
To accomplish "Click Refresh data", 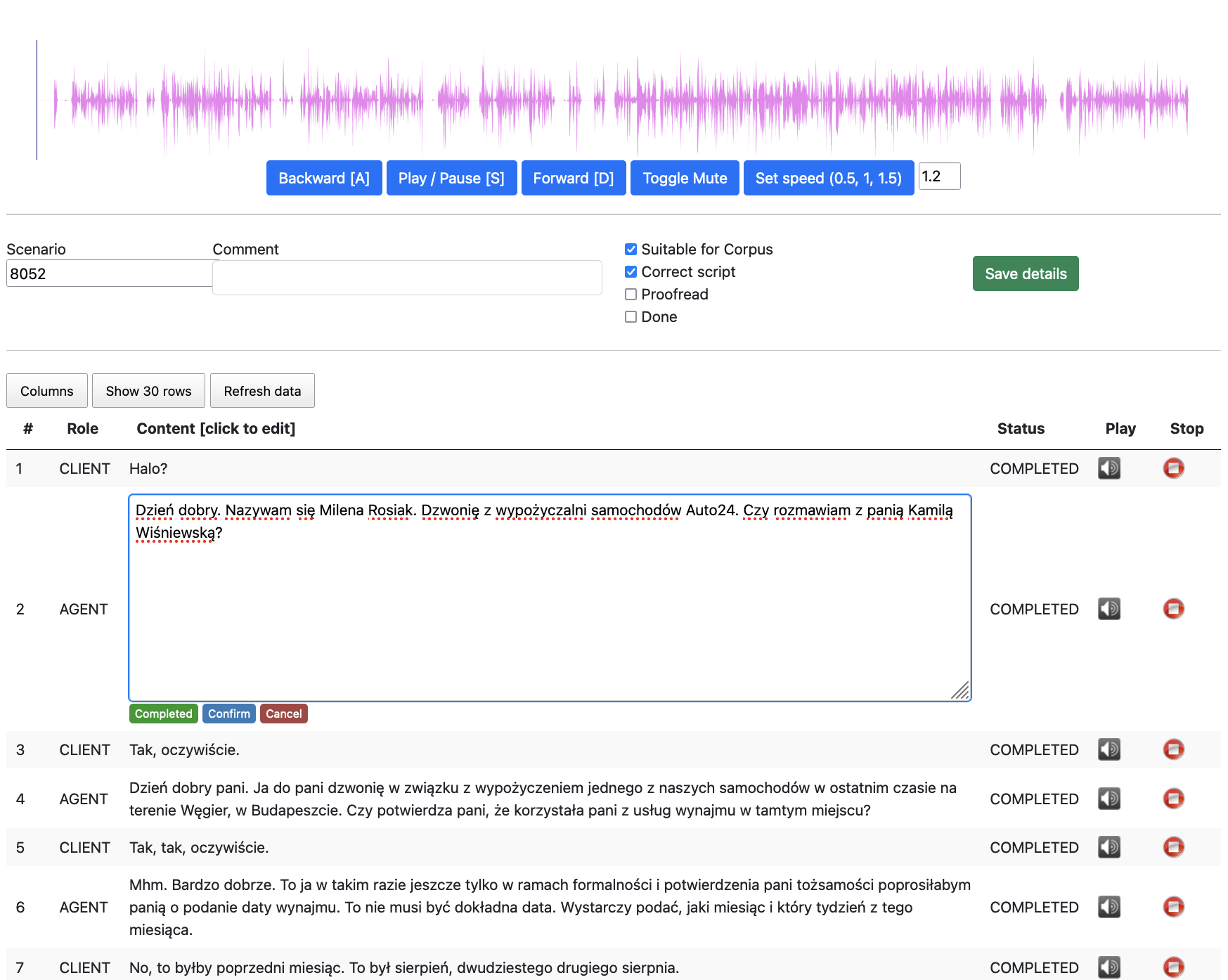I will click(262, 390).
